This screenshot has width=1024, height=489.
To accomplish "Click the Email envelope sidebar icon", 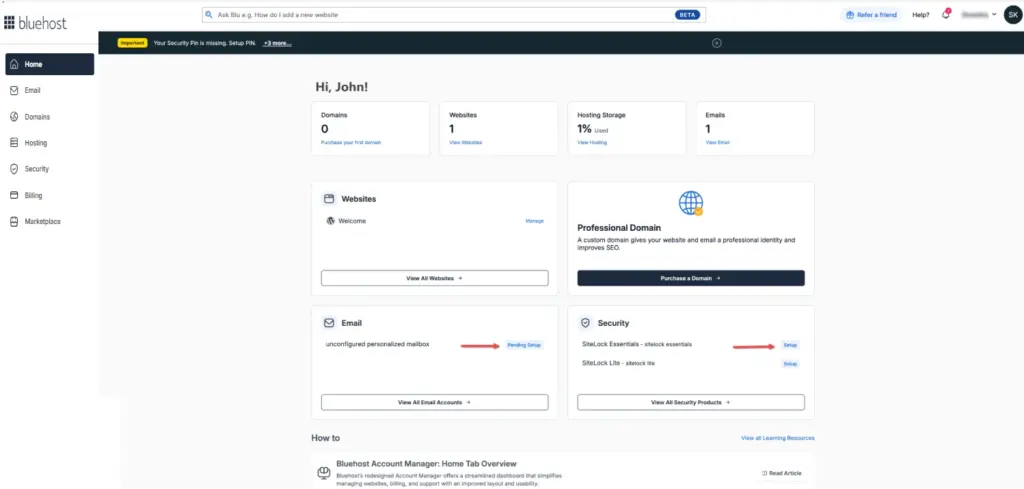I will tap(14, 90).
